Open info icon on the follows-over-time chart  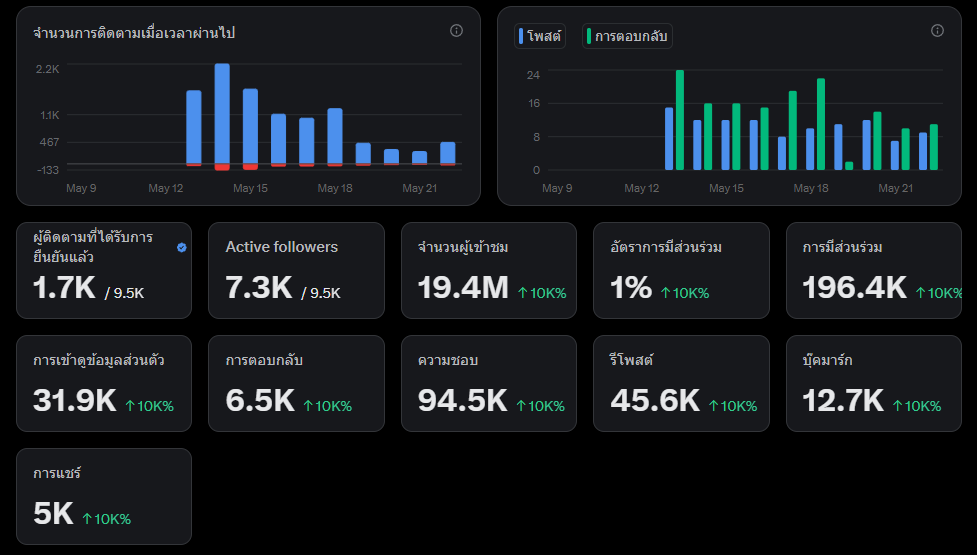pyautogui.click(x=456, y=31)
